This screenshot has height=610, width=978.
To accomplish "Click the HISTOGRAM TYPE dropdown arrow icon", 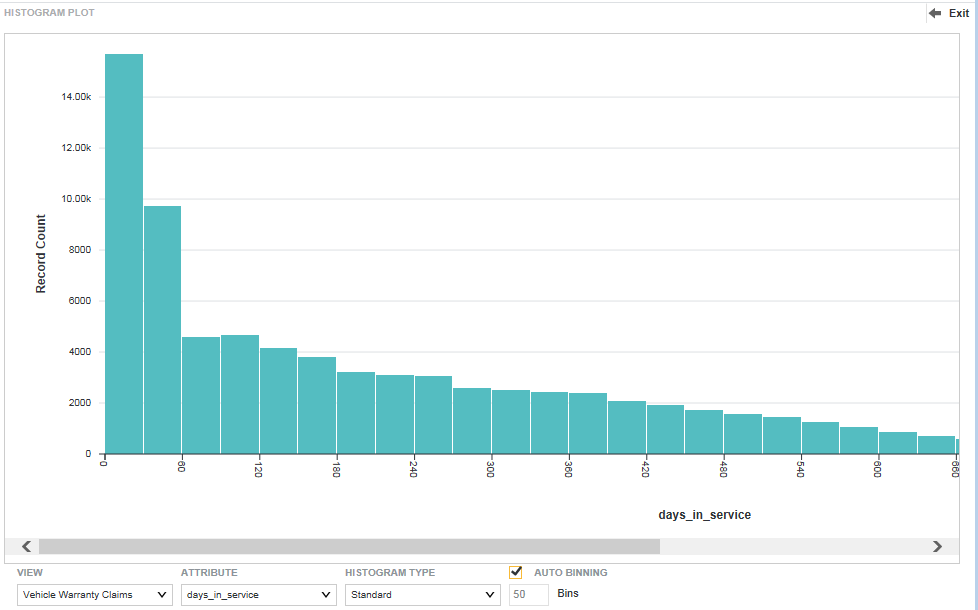I will point(489,594).
